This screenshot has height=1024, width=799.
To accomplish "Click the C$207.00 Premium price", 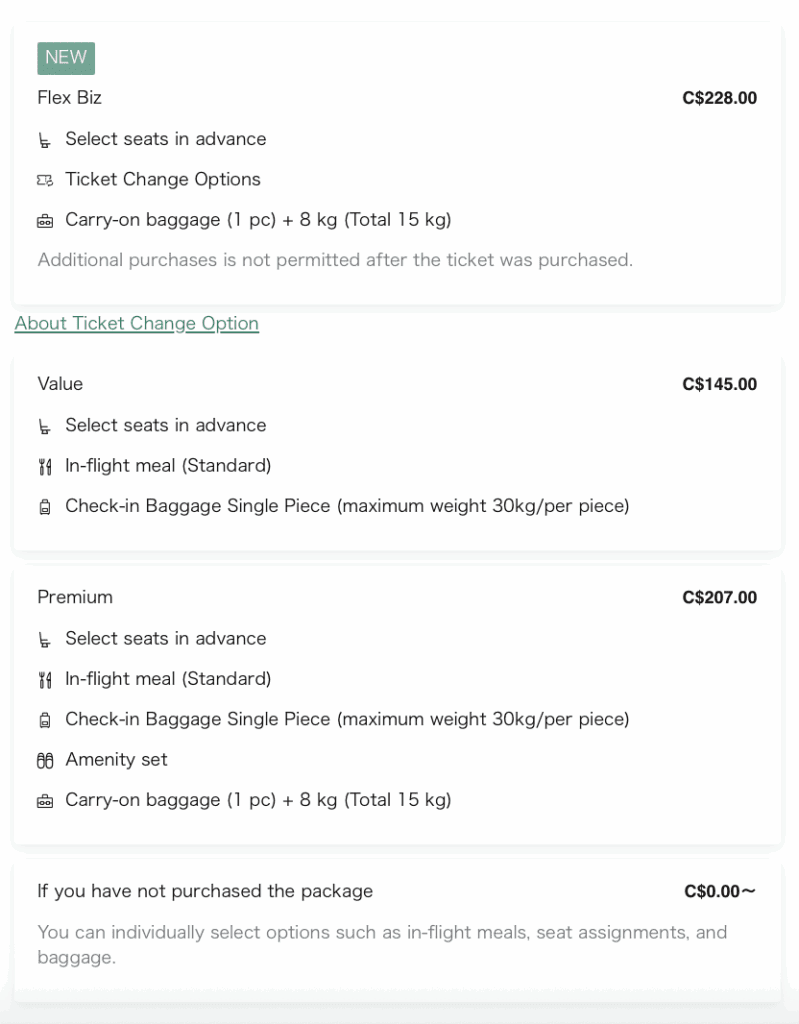I will click(x=719, y=598).
